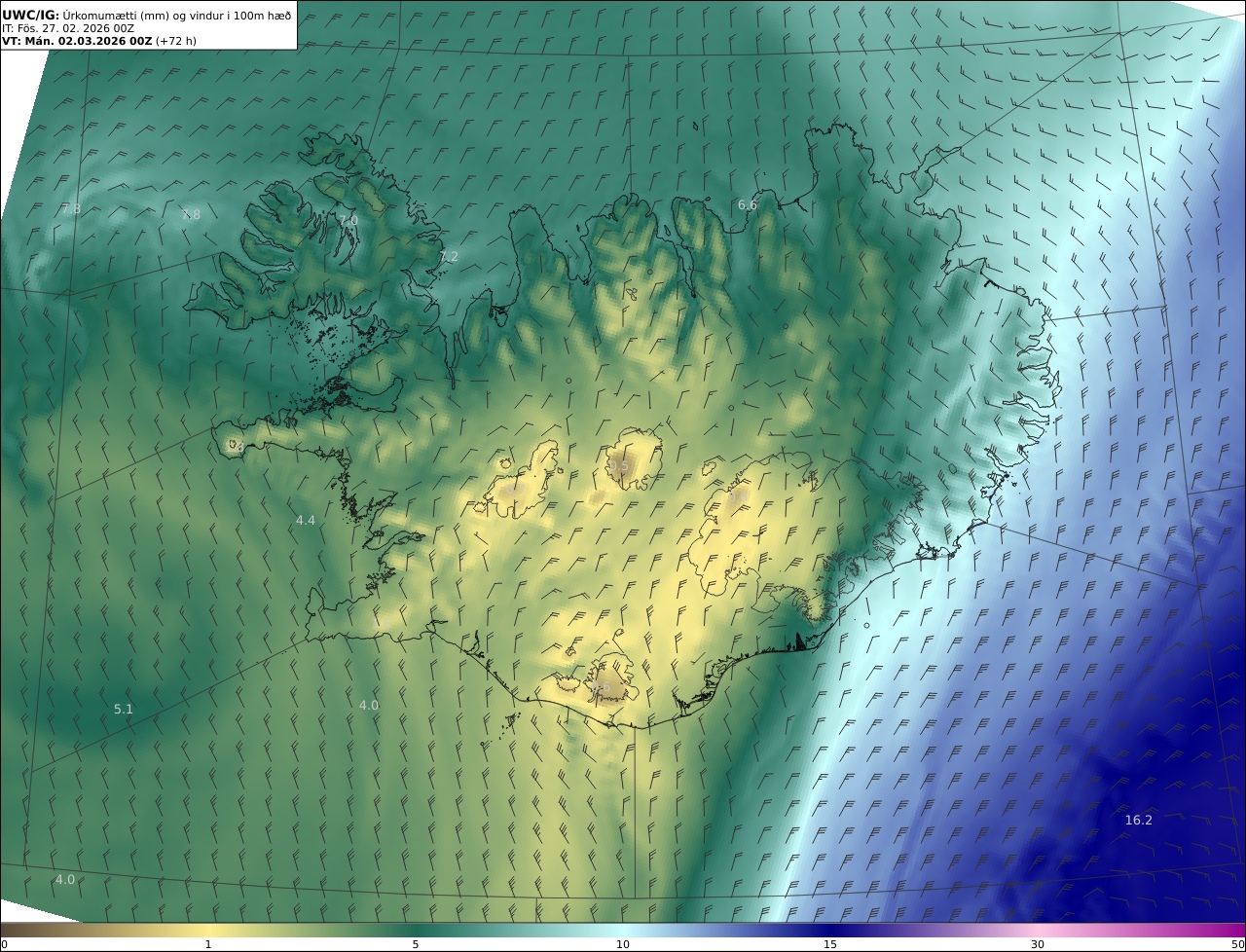Click the color scale tick label 30
Viewport: 1246px width, 952px height.
click(x=1038, y=944)
